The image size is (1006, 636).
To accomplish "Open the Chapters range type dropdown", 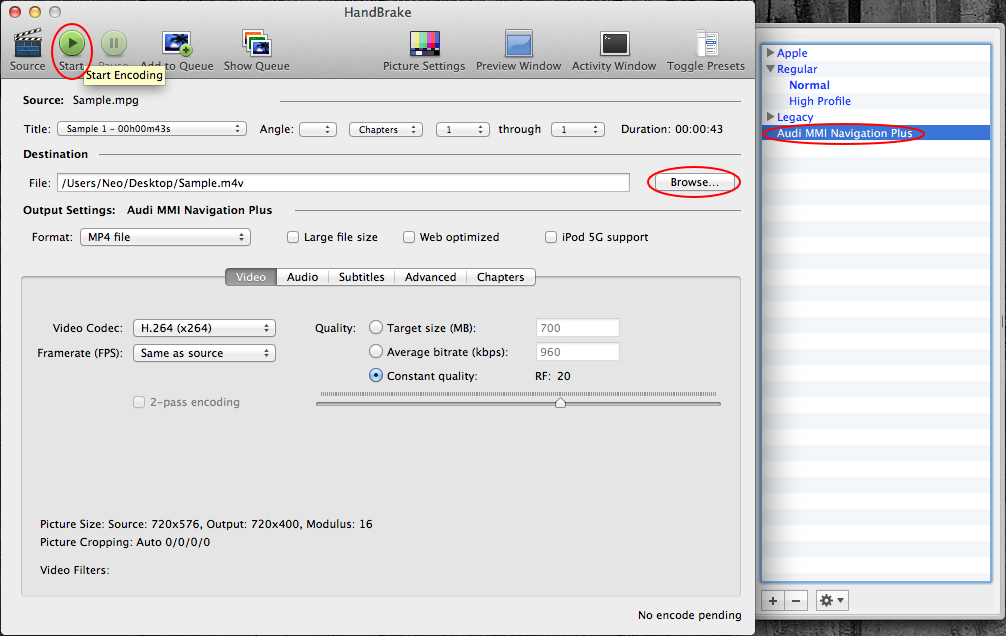I will [x=386, y=129].
